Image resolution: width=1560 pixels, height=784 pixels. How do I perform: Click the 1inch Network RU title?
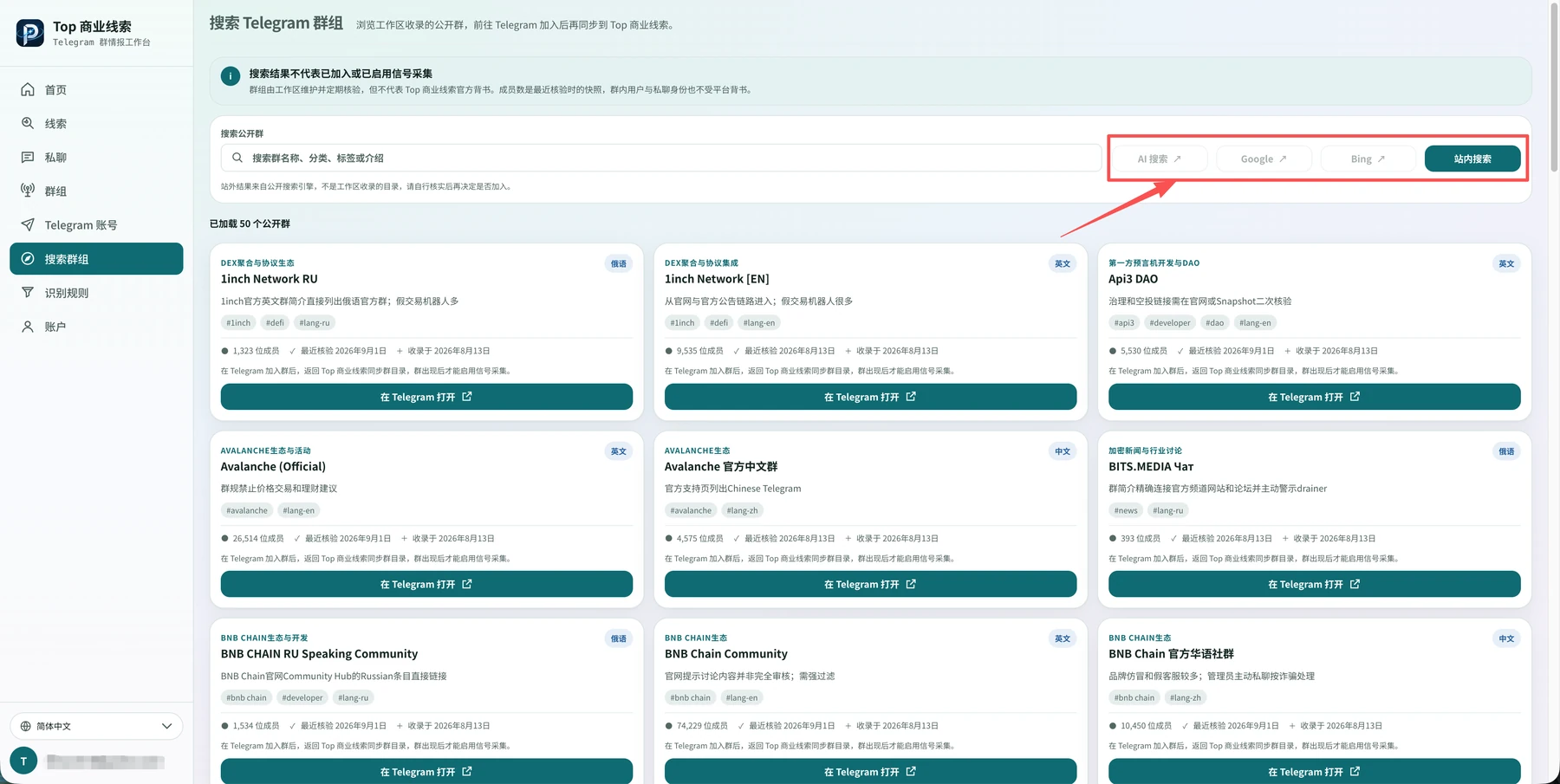(x=270, y=279)
